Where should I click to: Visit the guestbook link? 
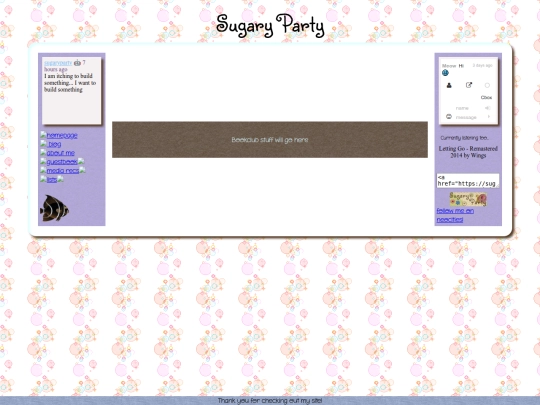tap(62, 162)
